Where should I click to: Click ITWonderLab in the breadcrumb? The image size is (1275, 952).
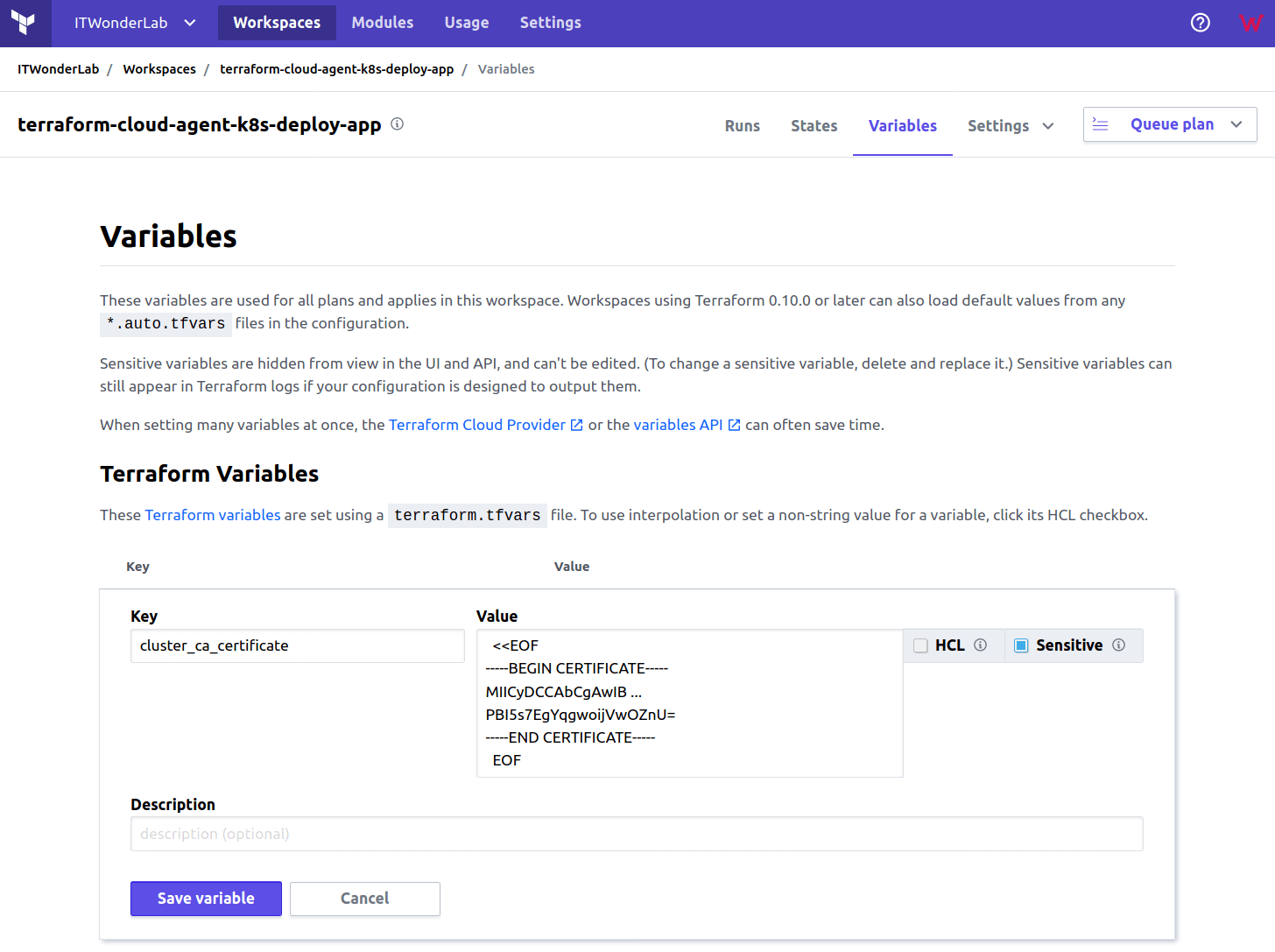(59, 69)
